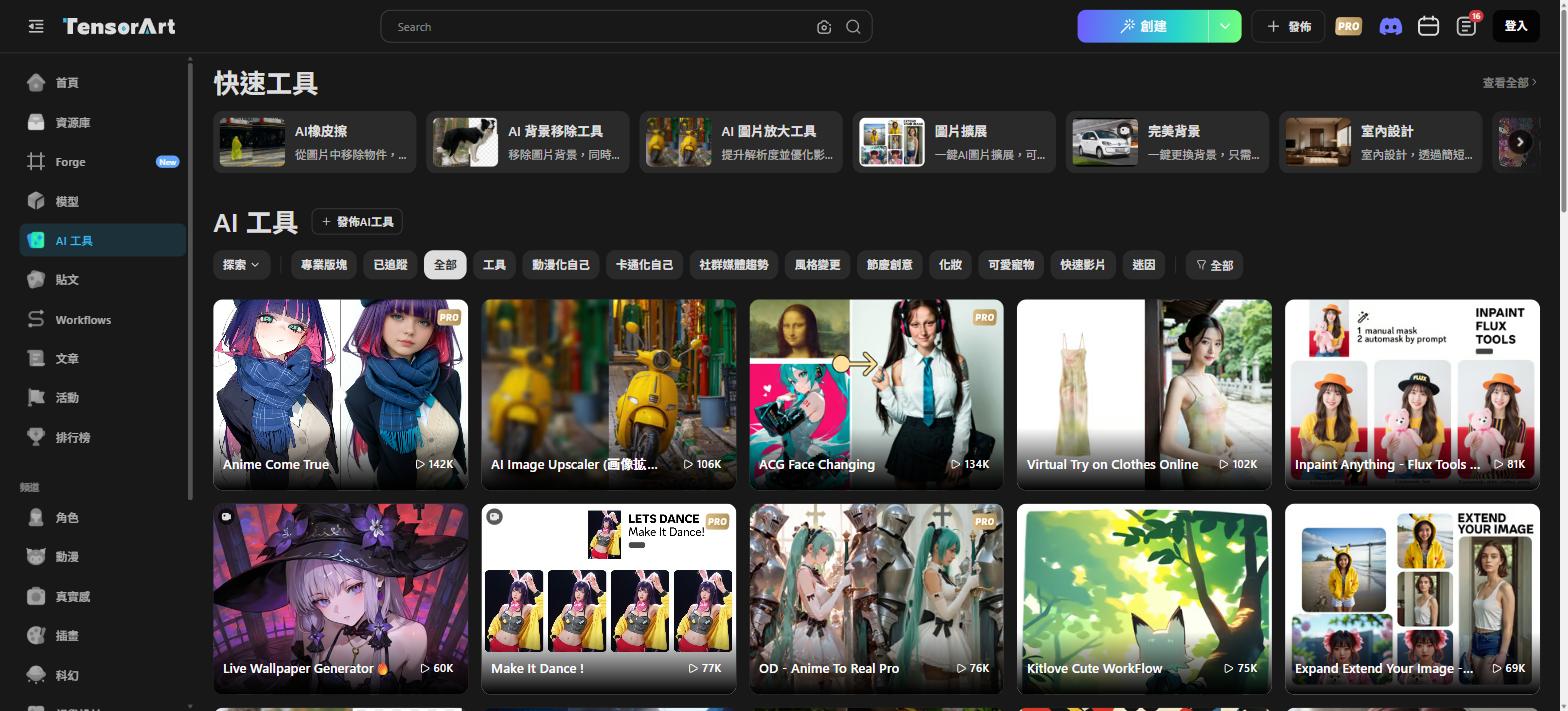This screenshot has height=711, width=1568.
Task: Select the 快速影片 tab
Action: (1082, 265)
